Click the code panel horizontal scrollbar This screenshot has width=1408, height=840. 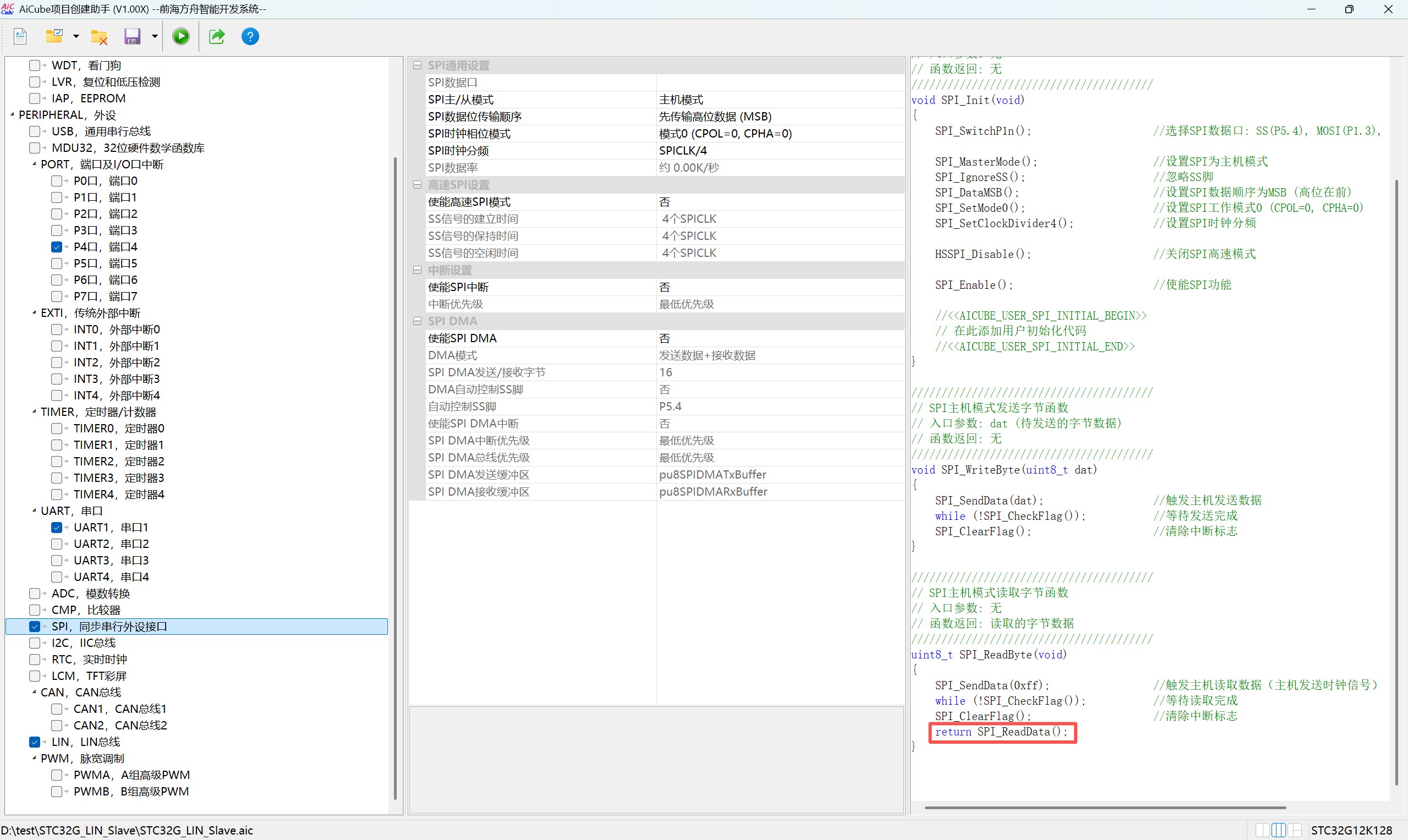1105,807
